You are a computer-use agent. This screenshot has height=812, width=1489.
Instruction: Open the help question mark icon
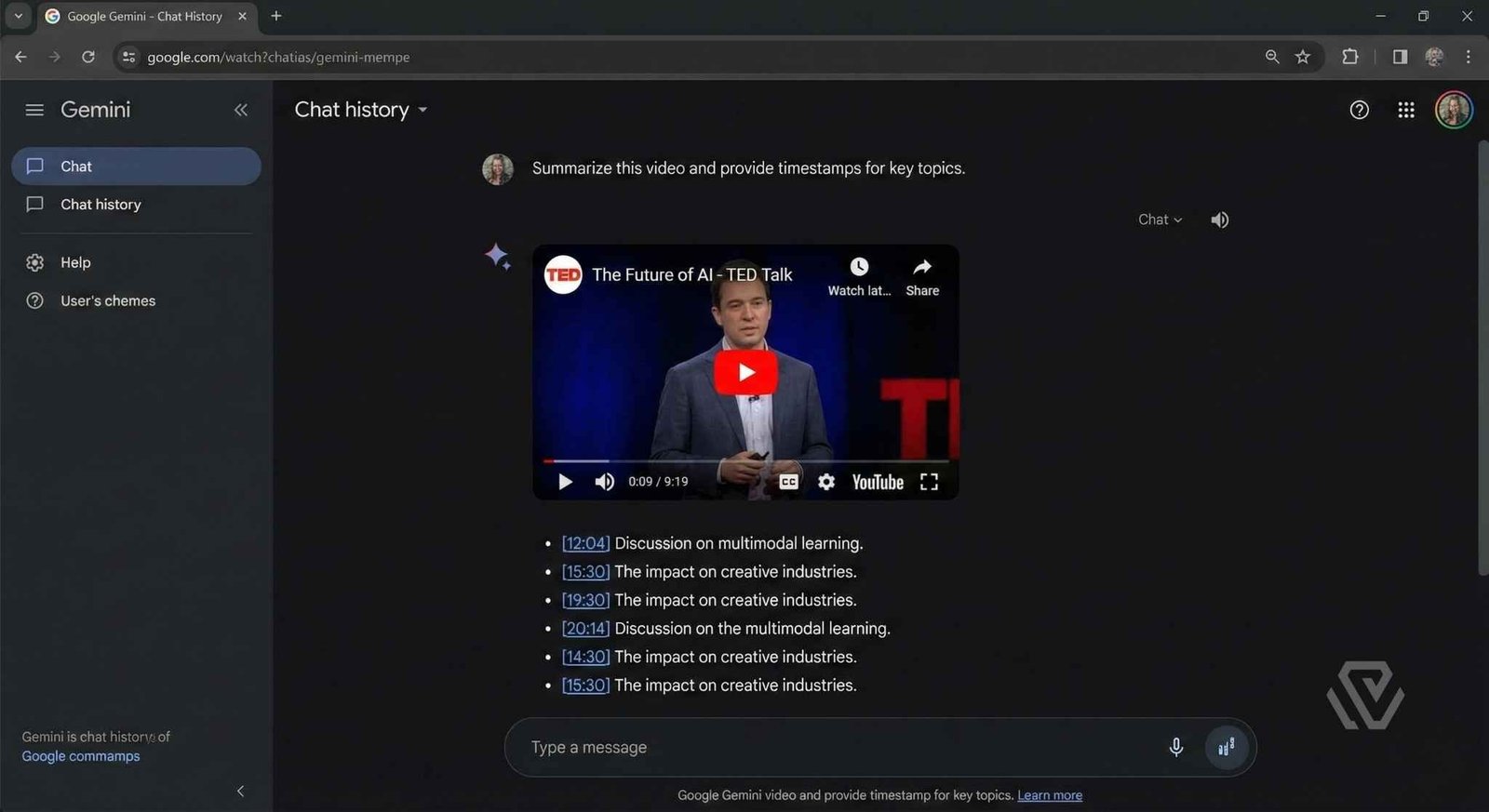[1359, 110]
